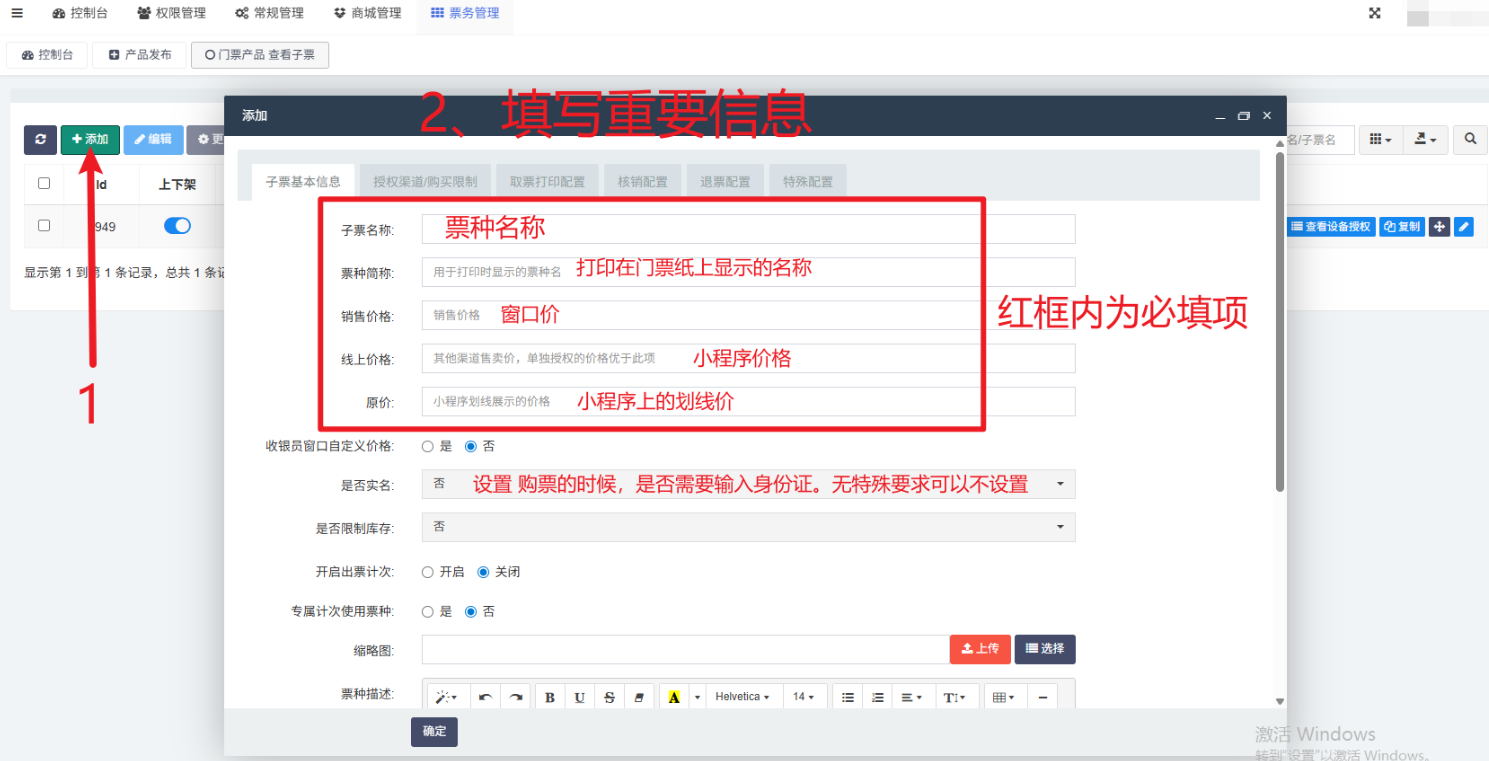This screenshot has height=761, width=1489.
Task: Switch to 子票基本信息 tab
Action: [303, 182]
